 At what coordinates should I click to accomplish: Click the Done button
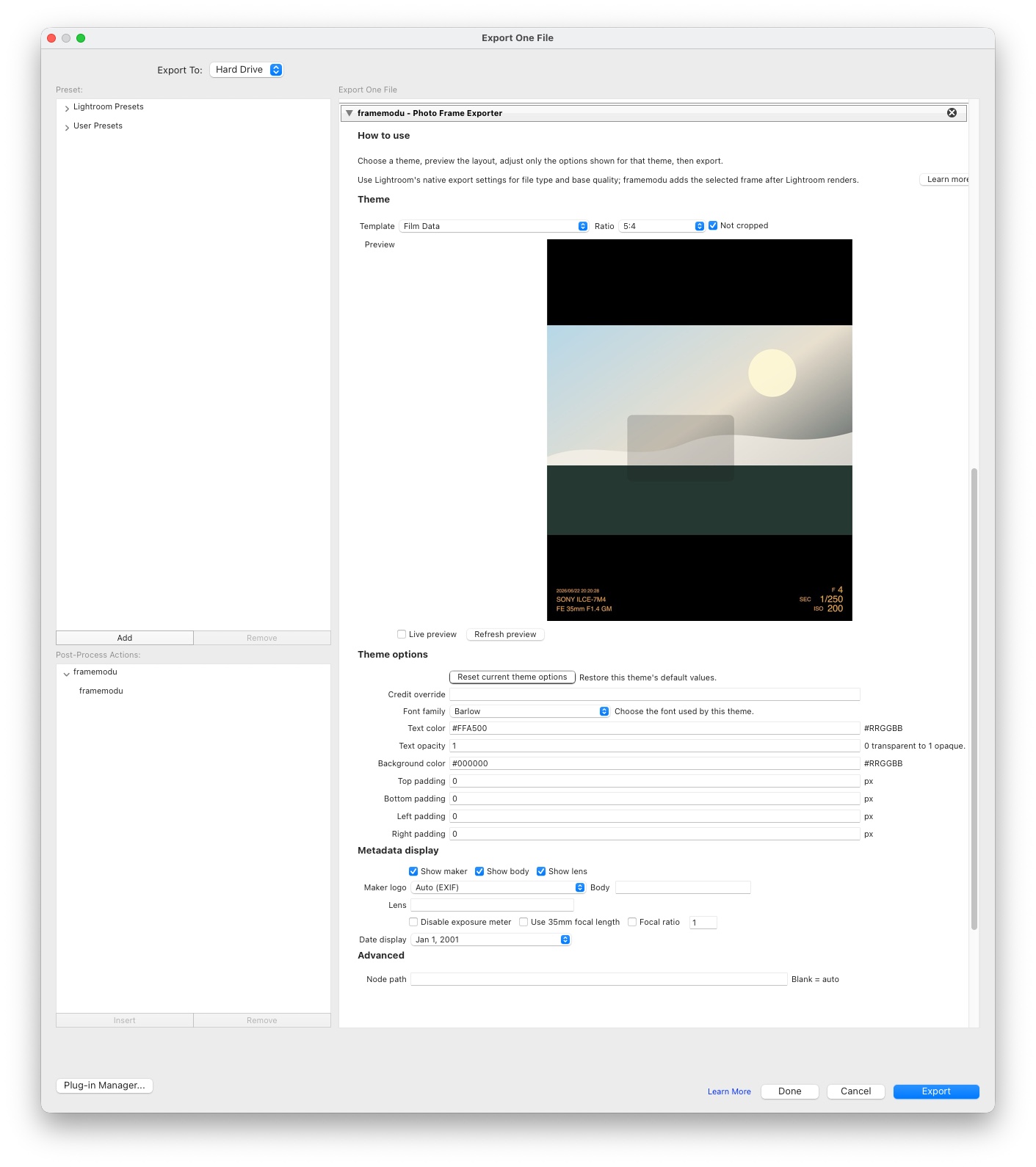[790, 1091]
